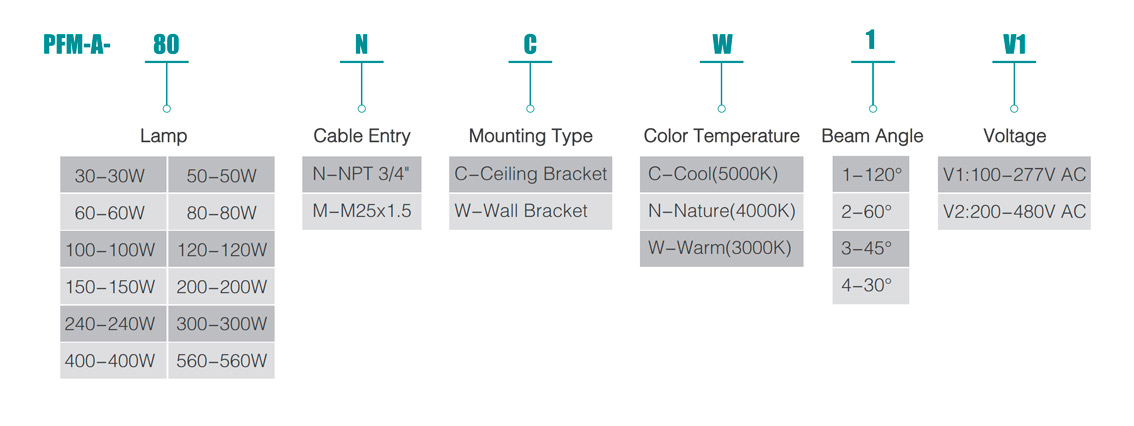Click the 80 lamp code header
This screenshot has width=1134, height=426.
pos(166,45)
